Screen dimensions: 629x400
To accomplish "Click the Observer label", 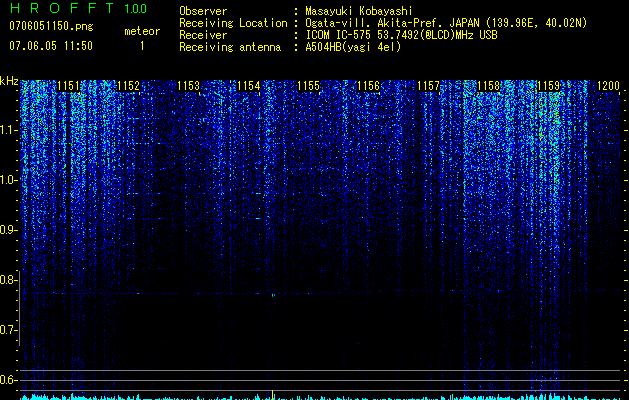I will (x=203, y=11).
